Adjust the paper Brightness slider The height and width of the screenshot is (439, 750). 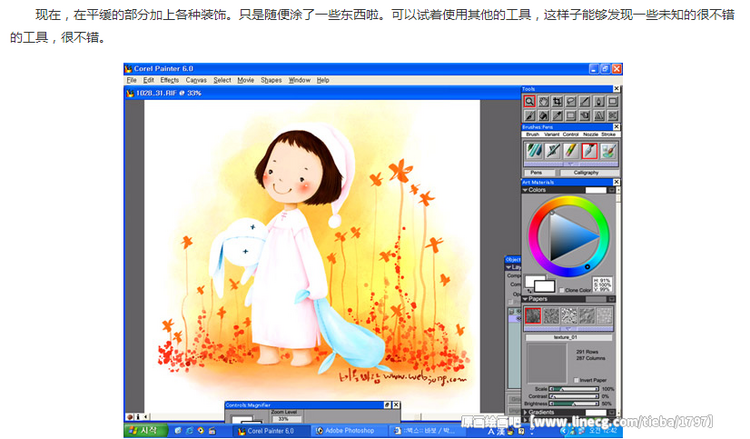pos(574,404)
